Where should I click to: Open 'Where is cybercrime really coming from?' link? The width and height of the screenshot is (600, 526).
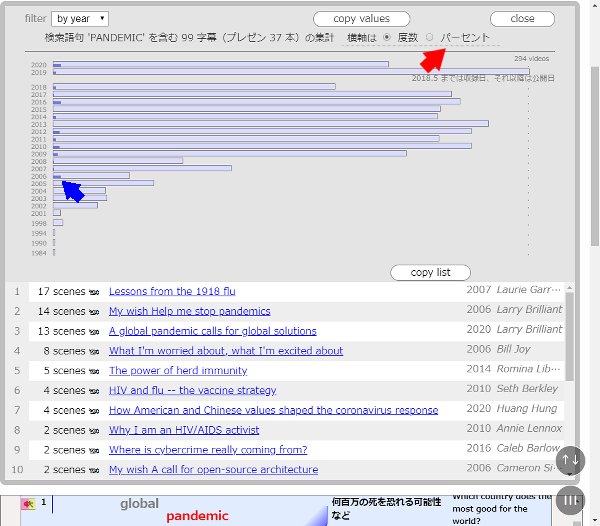pos(208,450)
